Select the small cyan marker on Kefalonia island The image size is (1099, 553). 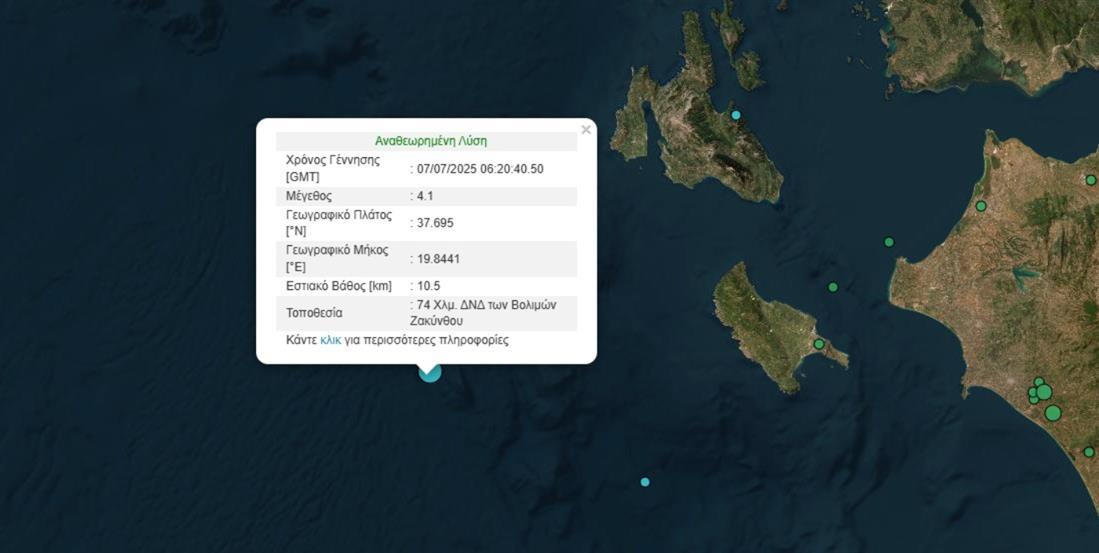tap(736, 115)
